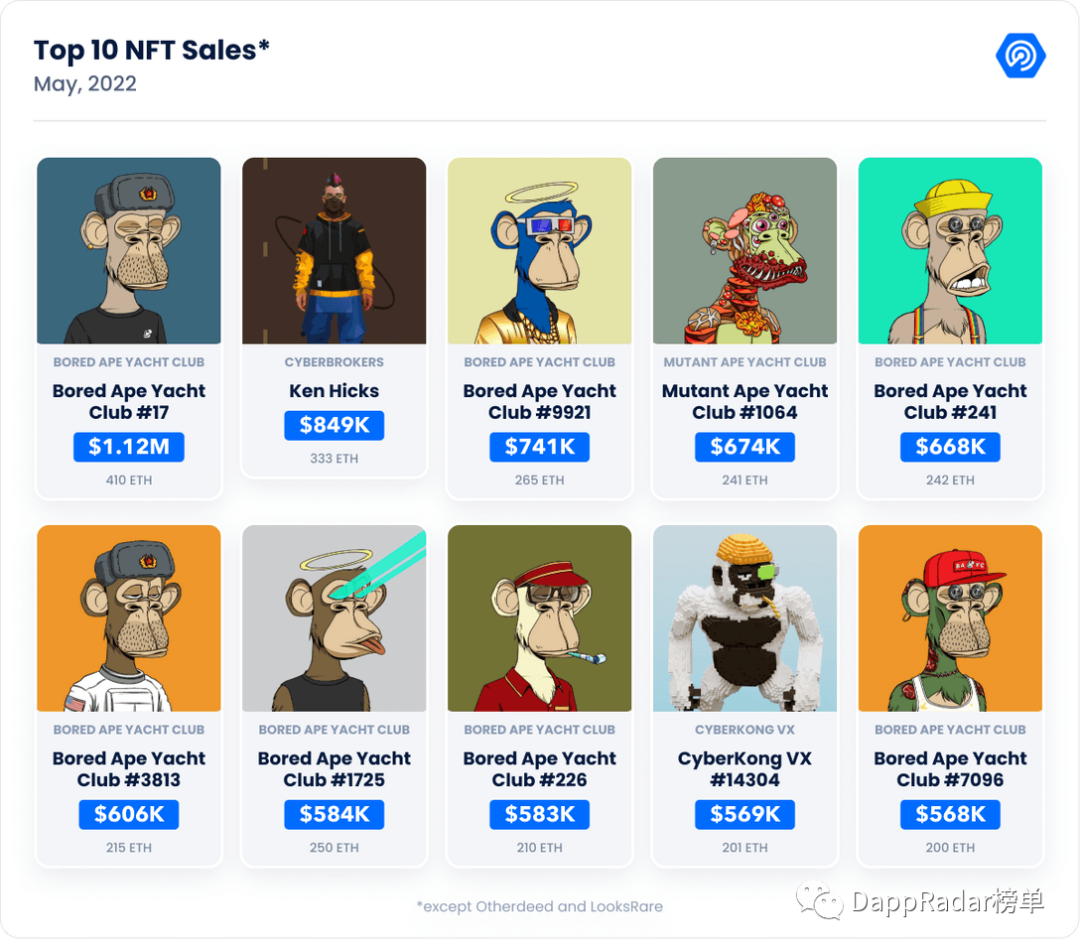Image resolution: width=1080 pixels, height=952 pixels.
Task: Click the MUTANT APE YACHT CLUB collection label
Action: [x=745, y=362]
